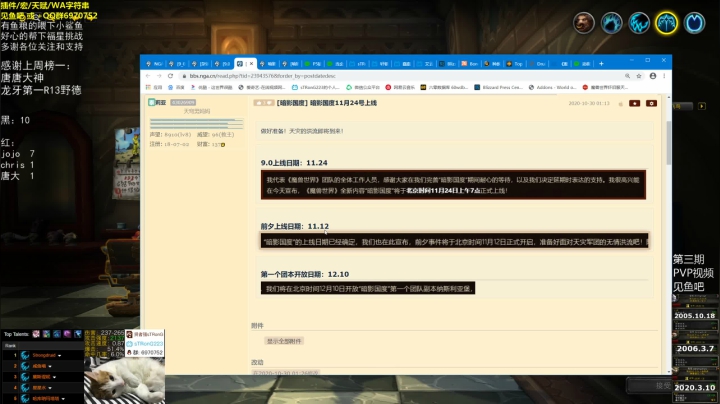Viewport: 720px width, 404px height.
Task: Open the Blizzard Press Center bookmark
Action: 498,87
